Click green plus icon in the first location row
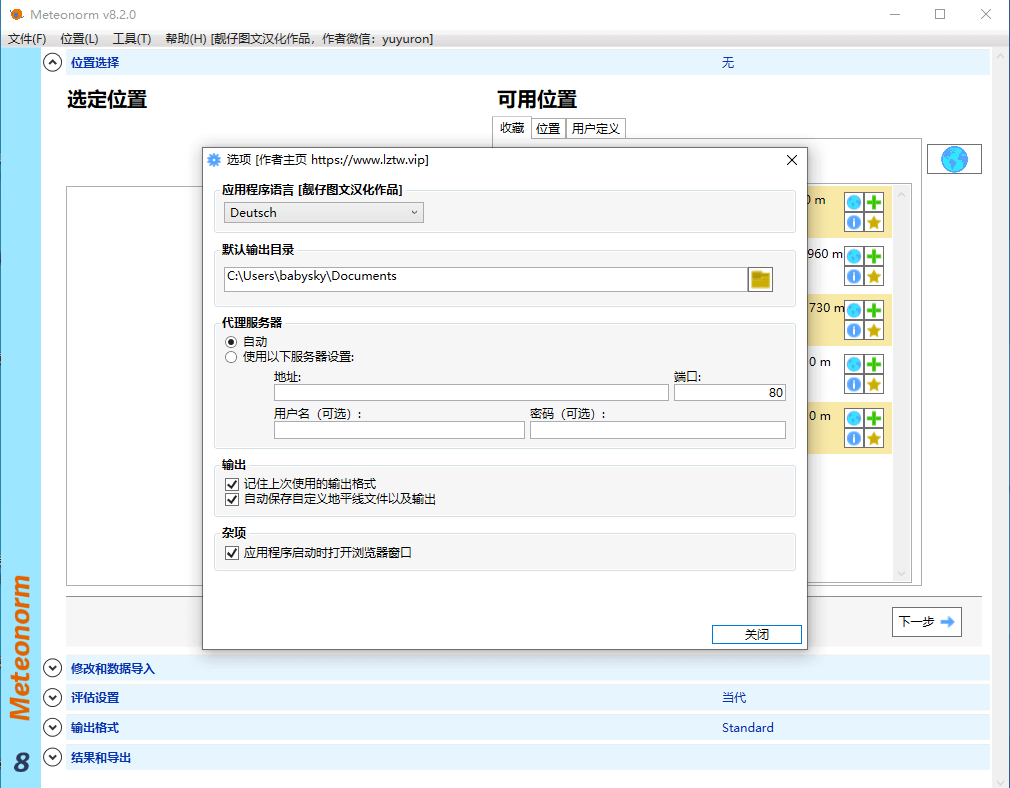Screen dimensions: 1010x788 point(874,202)
